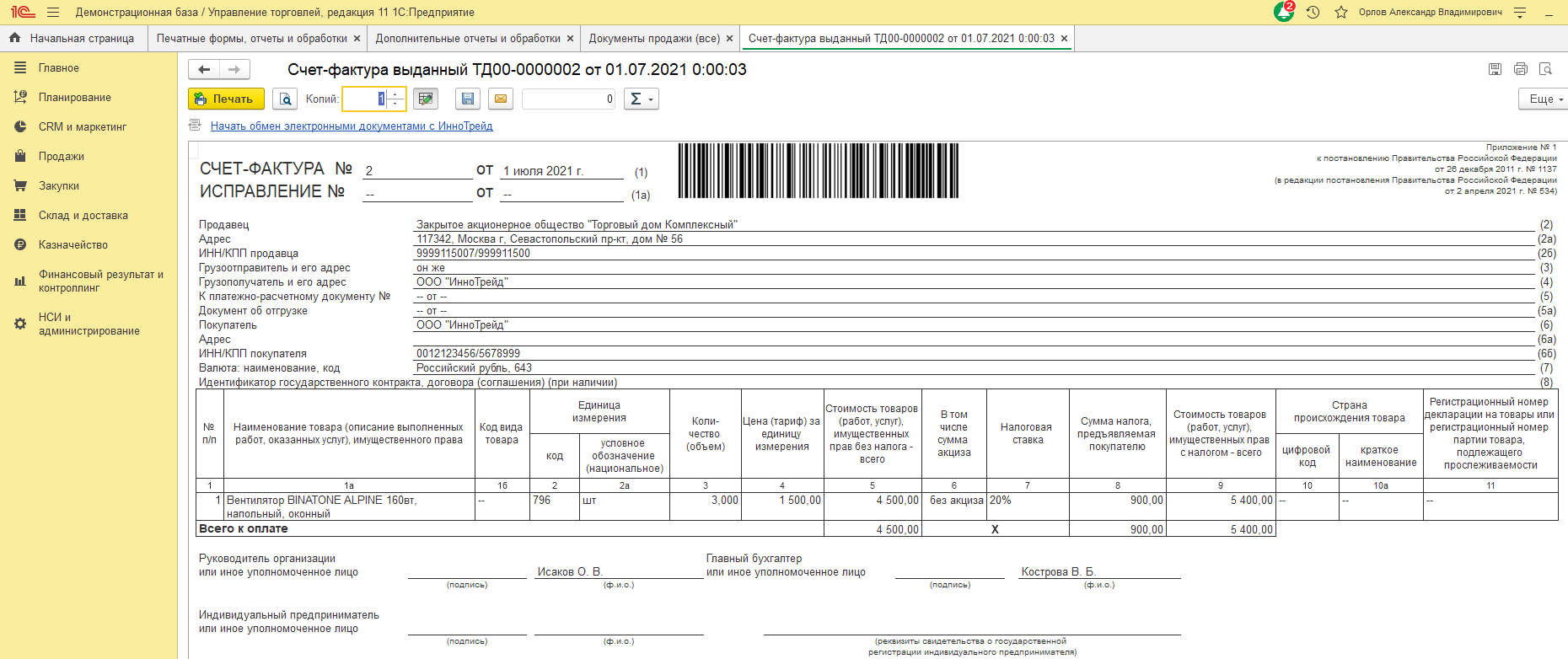Toggle the edit document mode button
1568x659 pixels.
[x=426, y=99]
